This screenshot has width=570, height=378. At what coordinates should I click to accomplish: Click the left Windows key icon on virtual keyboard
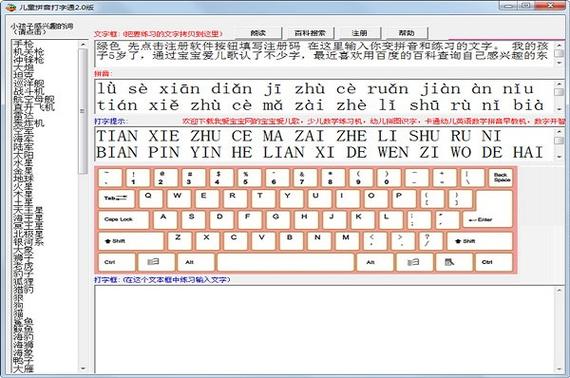pyautogui.click(x=156, y=262)
